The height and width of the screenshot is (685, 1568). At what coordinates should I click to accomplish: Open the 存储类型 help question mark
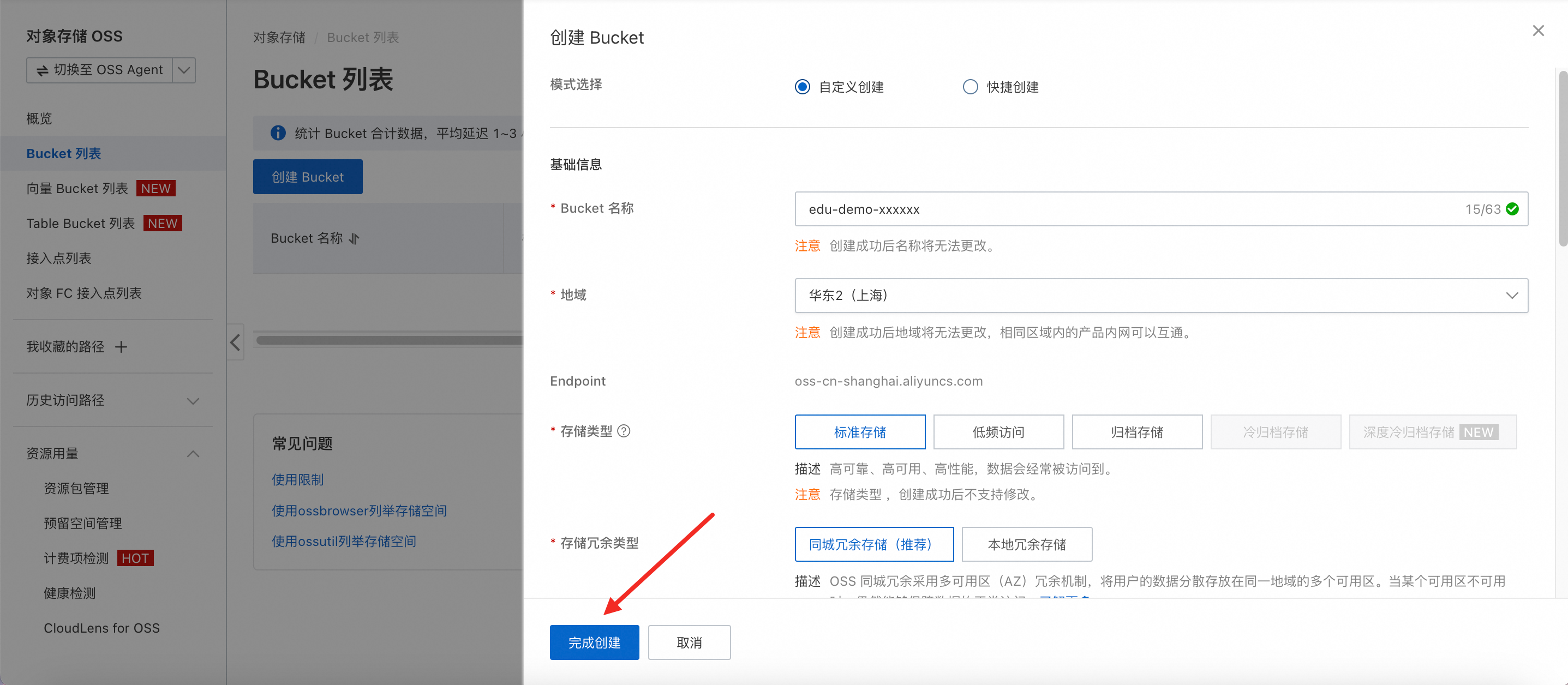point(624,431)
